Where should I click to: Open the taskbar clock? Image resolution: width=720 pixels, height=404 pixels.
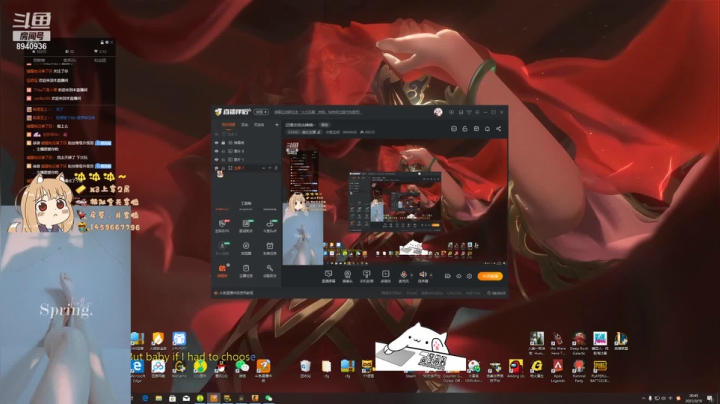693,398
